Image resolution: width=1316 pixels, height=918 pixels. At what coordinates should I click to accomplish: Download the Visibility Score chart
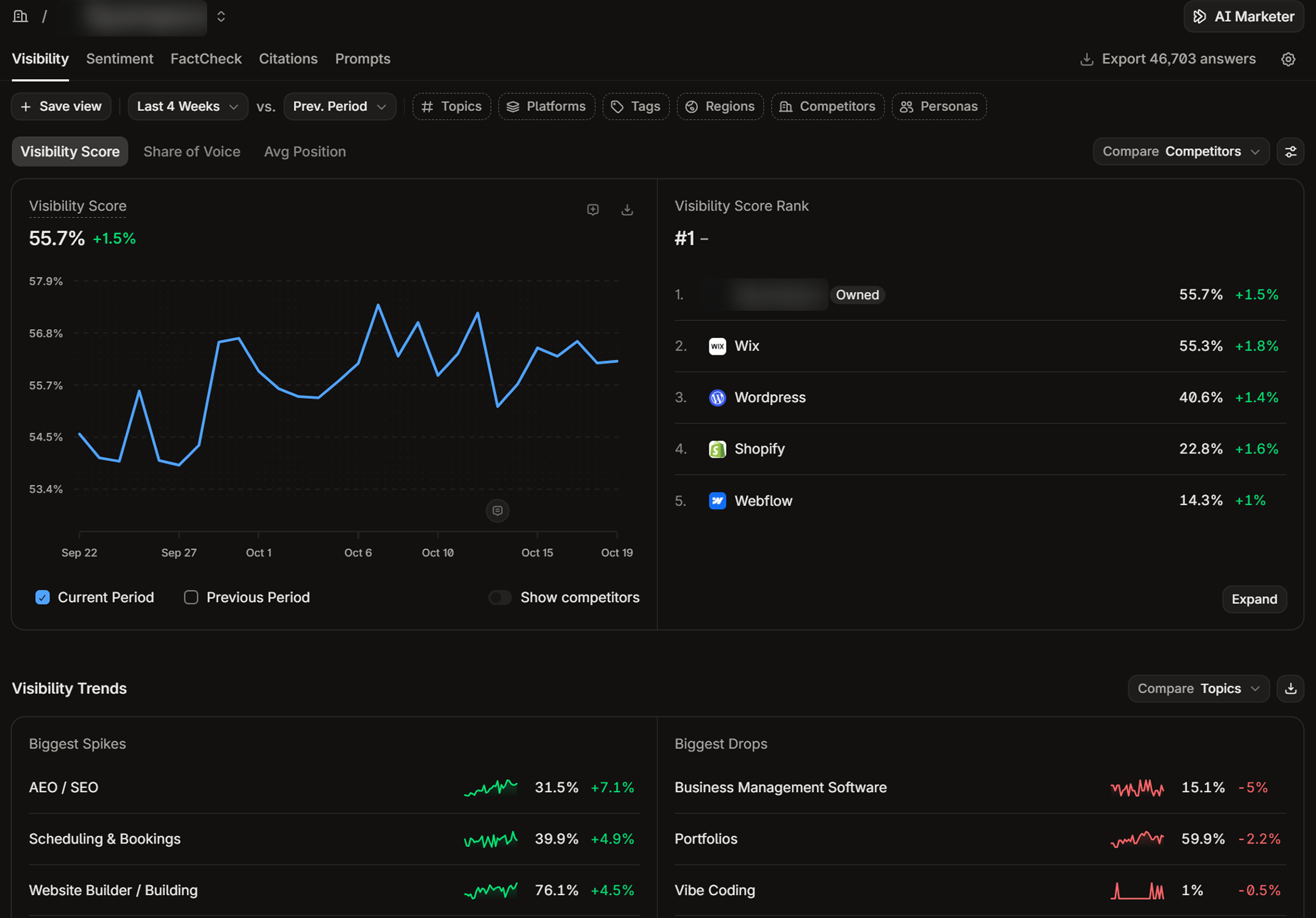(628, 210)
